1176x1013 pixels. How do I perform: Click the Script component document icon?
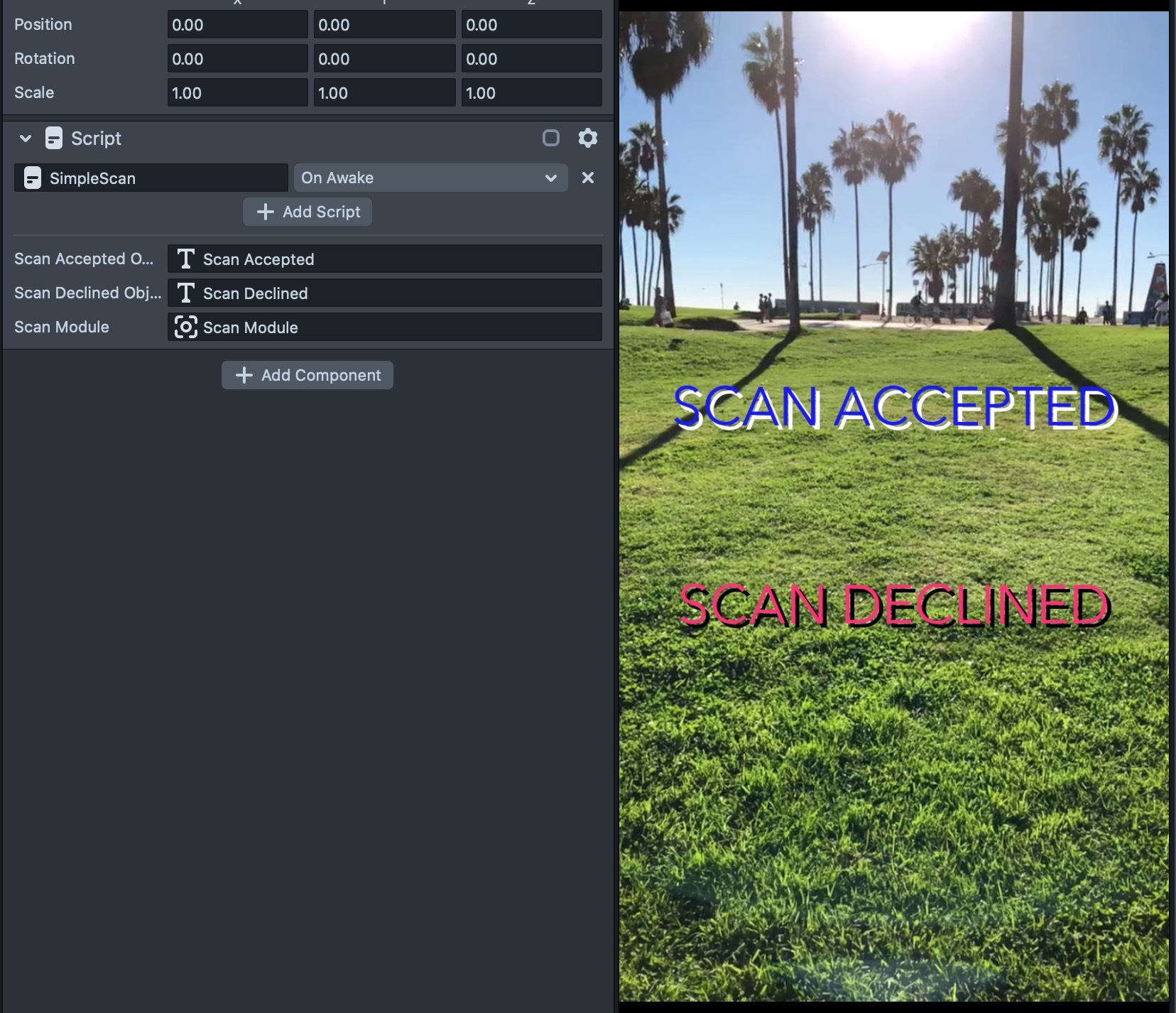point(54,138)
